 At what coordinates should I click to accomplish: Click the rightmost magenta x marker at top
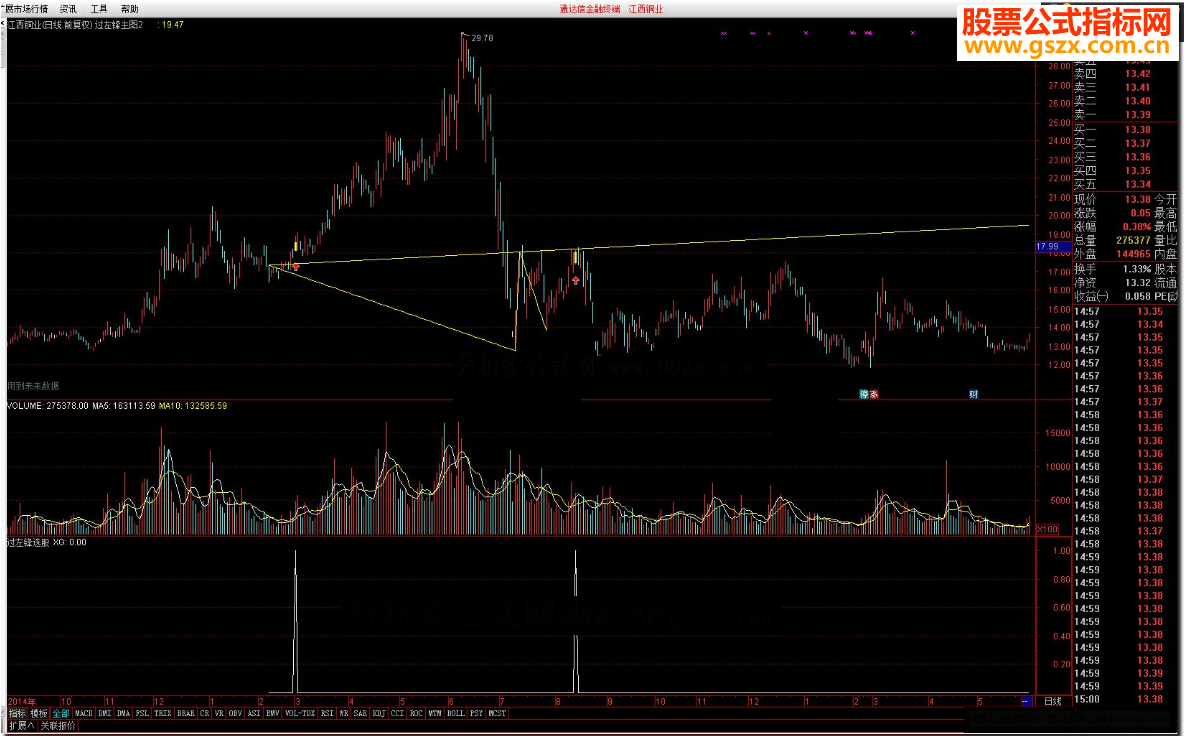pos(913,33)
